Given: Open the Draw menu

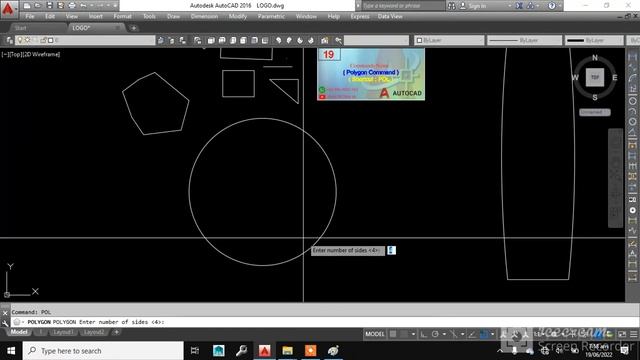Looking at the screenshot, I should [173, 16].
